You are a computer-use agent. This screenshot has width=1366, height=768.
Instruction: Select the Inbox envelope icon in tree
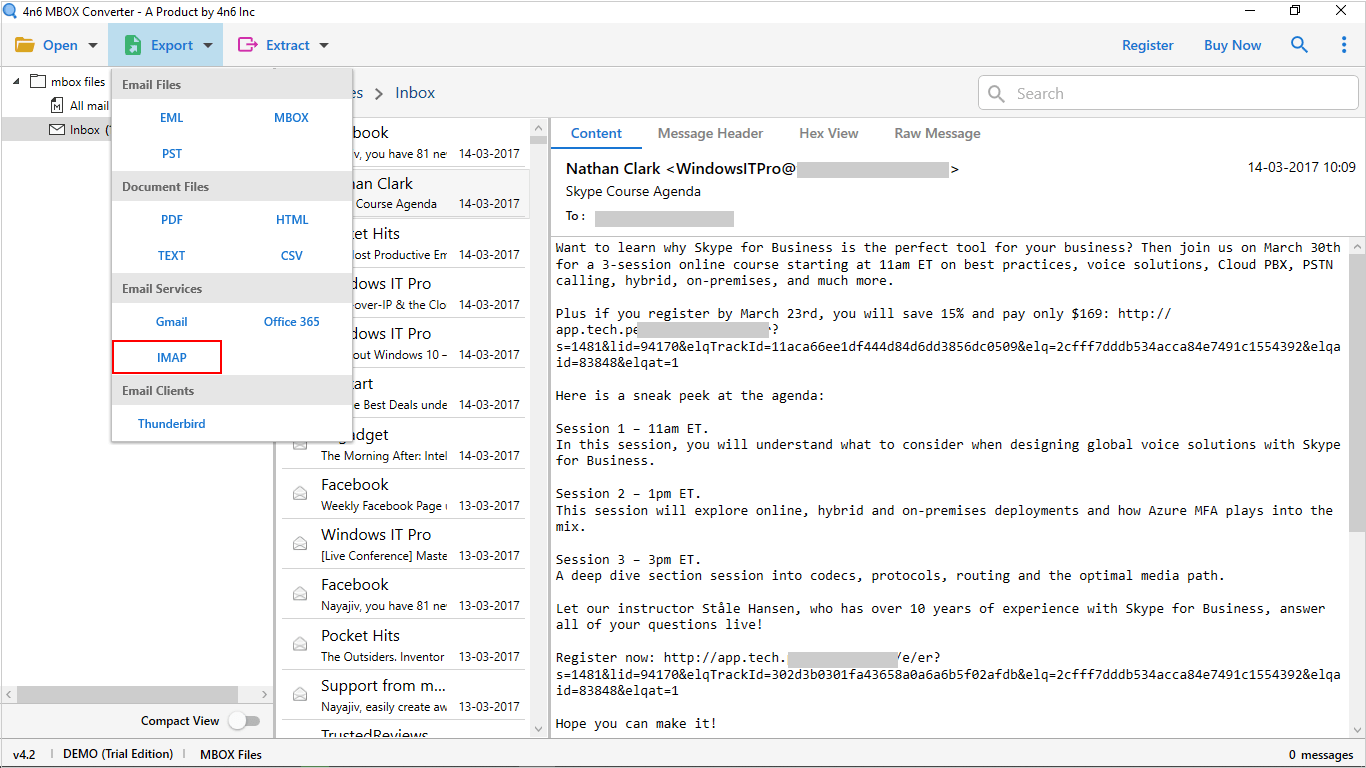click(57, 130)
